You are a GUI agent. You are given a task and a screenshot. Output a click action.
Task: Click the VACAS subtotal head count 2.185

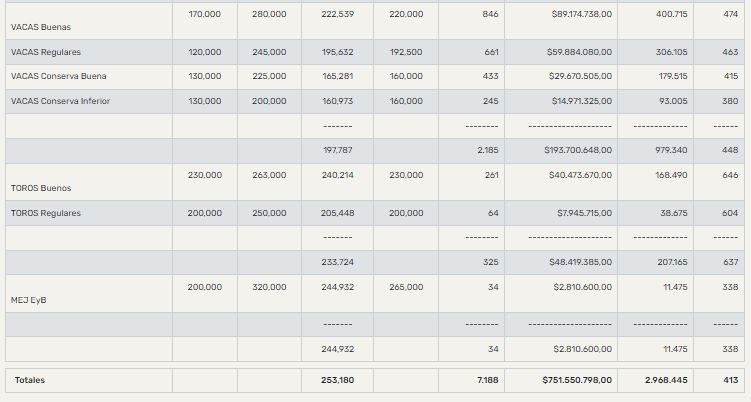488,150
